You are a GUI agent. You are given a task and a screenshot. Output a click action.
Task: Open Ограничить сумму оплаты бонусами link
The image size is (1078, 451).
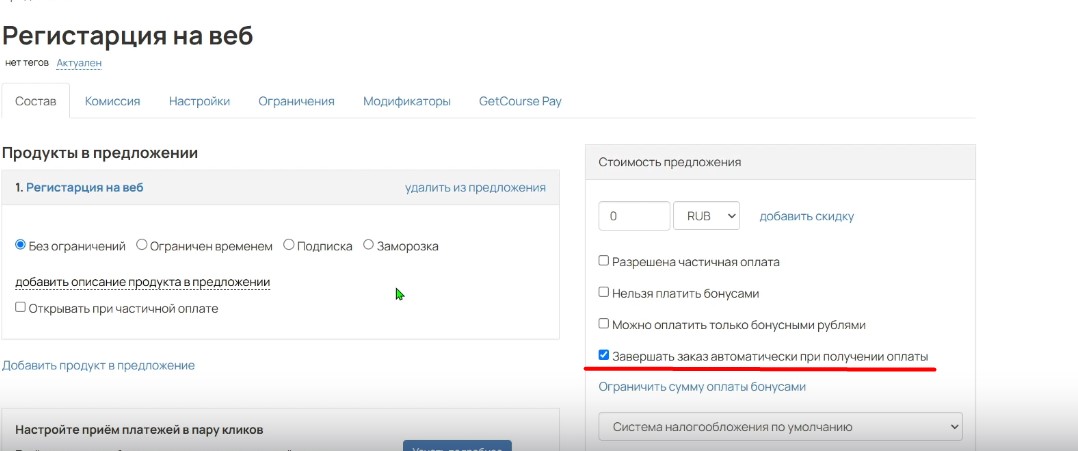coord(702,387)
